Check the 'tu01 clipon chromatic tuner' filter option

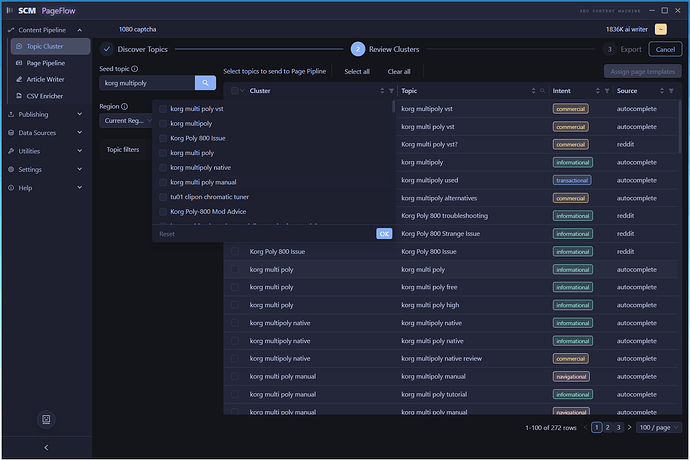[x=163, y=197]
